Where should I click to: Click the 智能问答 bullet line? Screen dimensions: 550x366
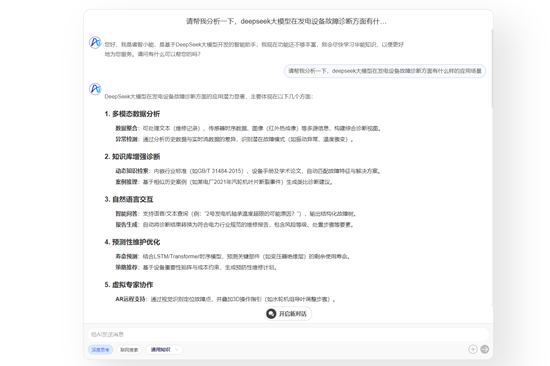[x=236, y=214]
